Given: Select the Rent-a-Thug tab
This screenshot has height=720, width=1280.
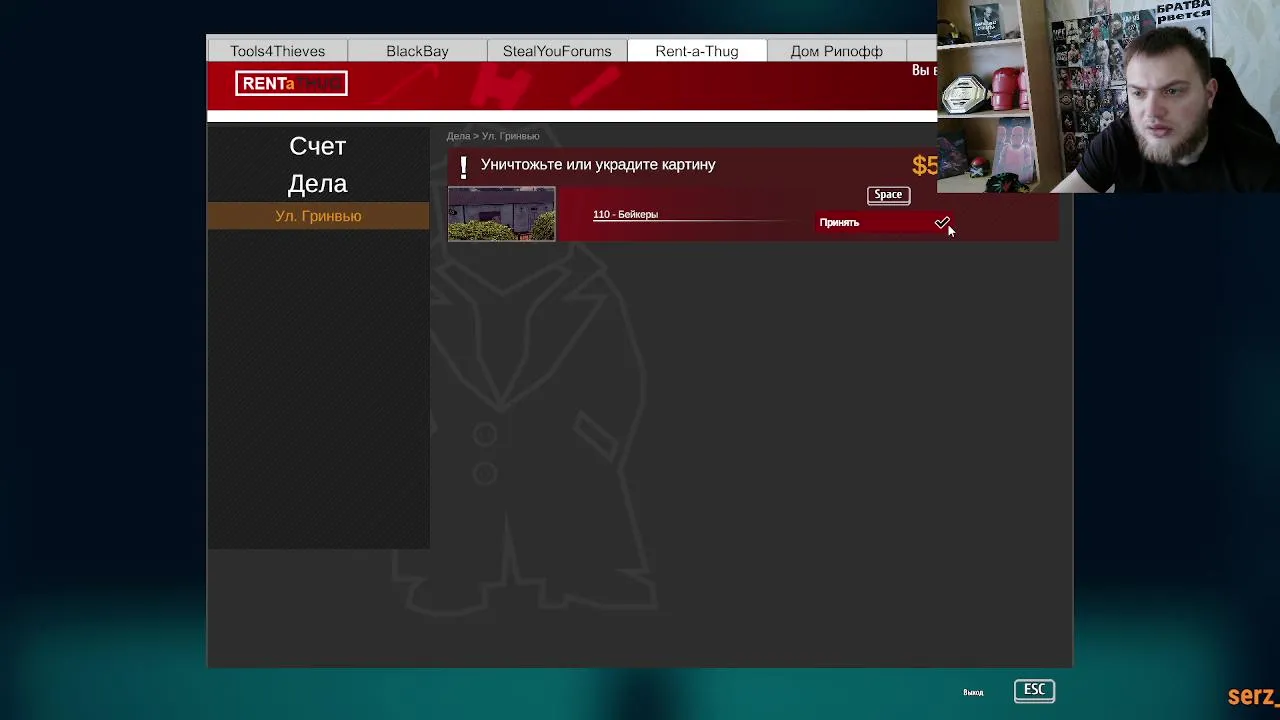Looking at the screenshot, I should pos(697,51).
